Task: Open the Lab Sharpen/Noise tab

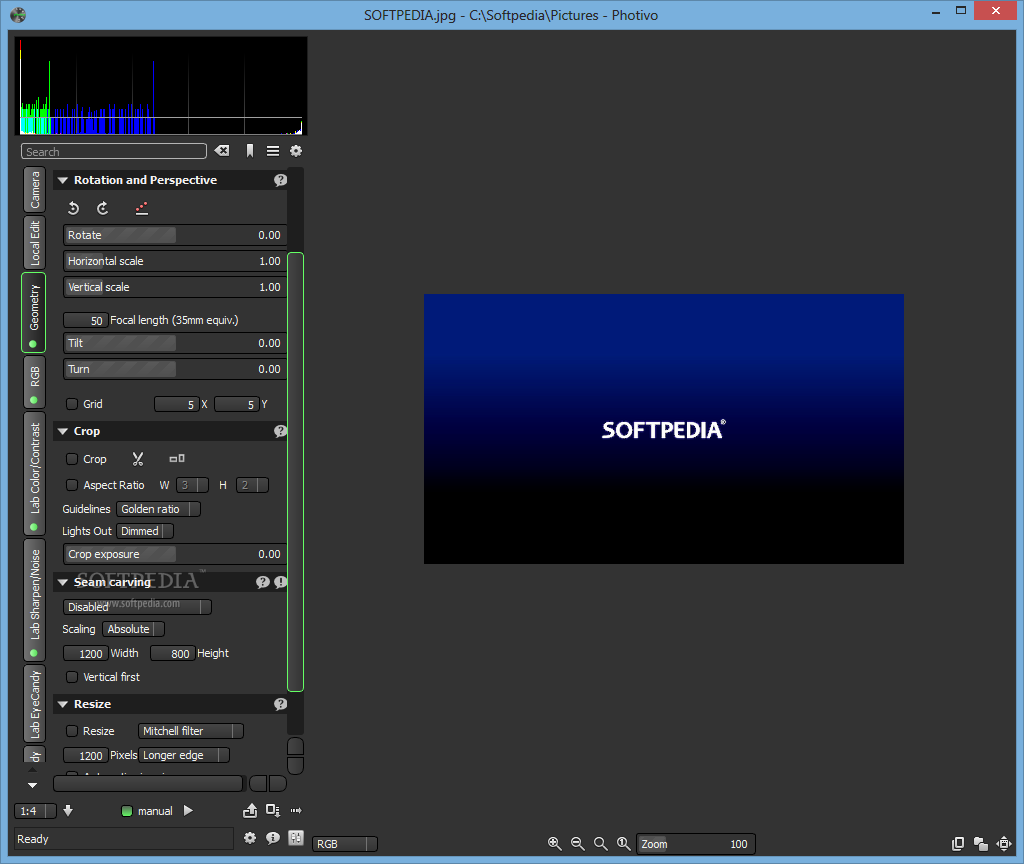Action: pos(35,600)
